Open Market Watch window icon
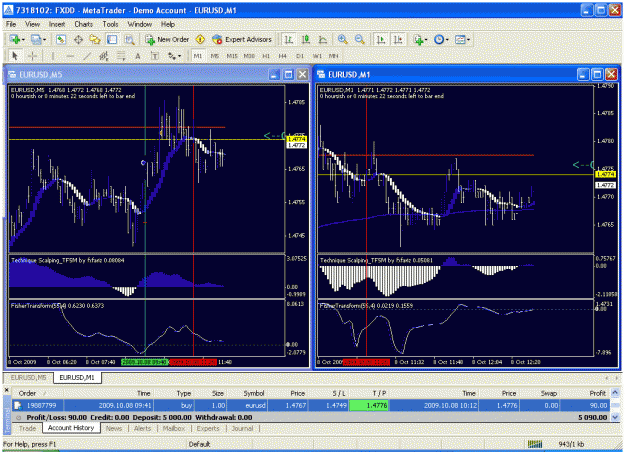Viewport: 625px width, 452px height. point(61,39)
